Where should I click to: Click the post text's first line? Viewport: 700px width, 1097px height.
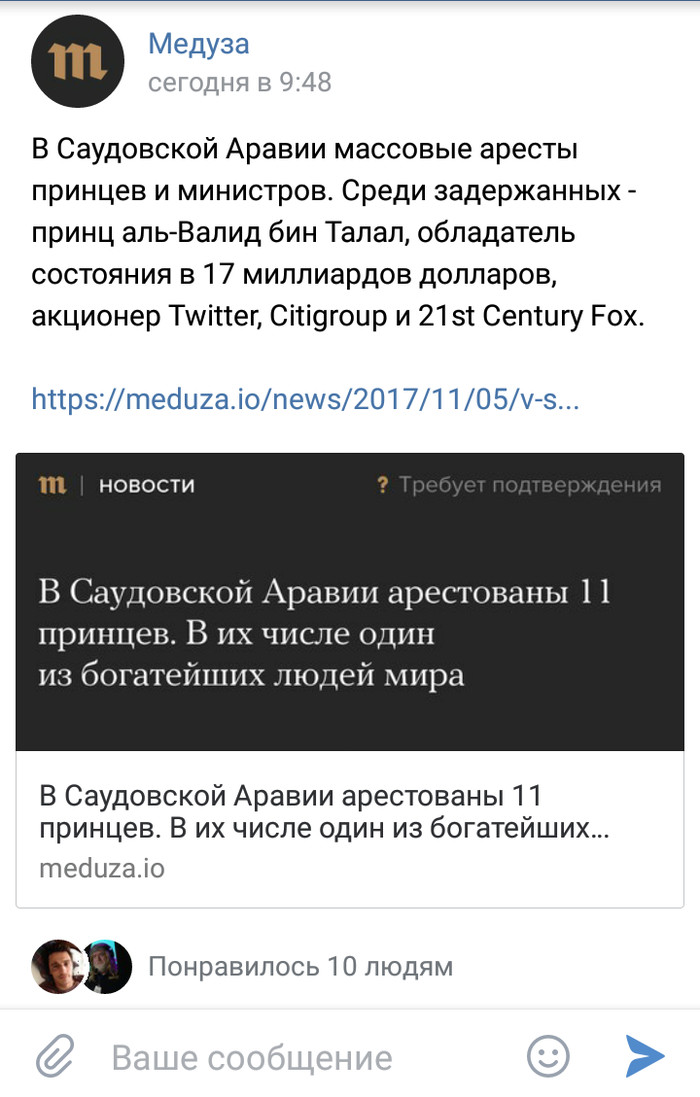point(305,150)
